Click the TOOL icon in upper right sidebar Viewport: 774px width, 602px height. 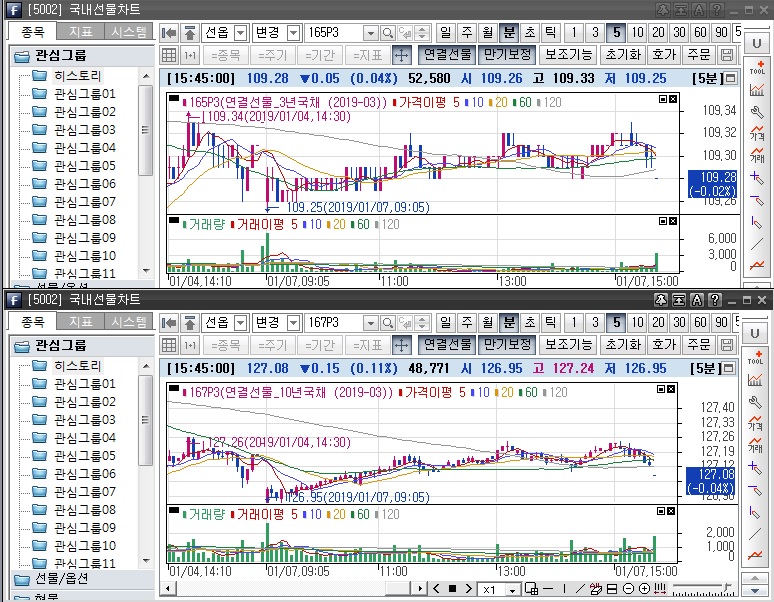757,68
